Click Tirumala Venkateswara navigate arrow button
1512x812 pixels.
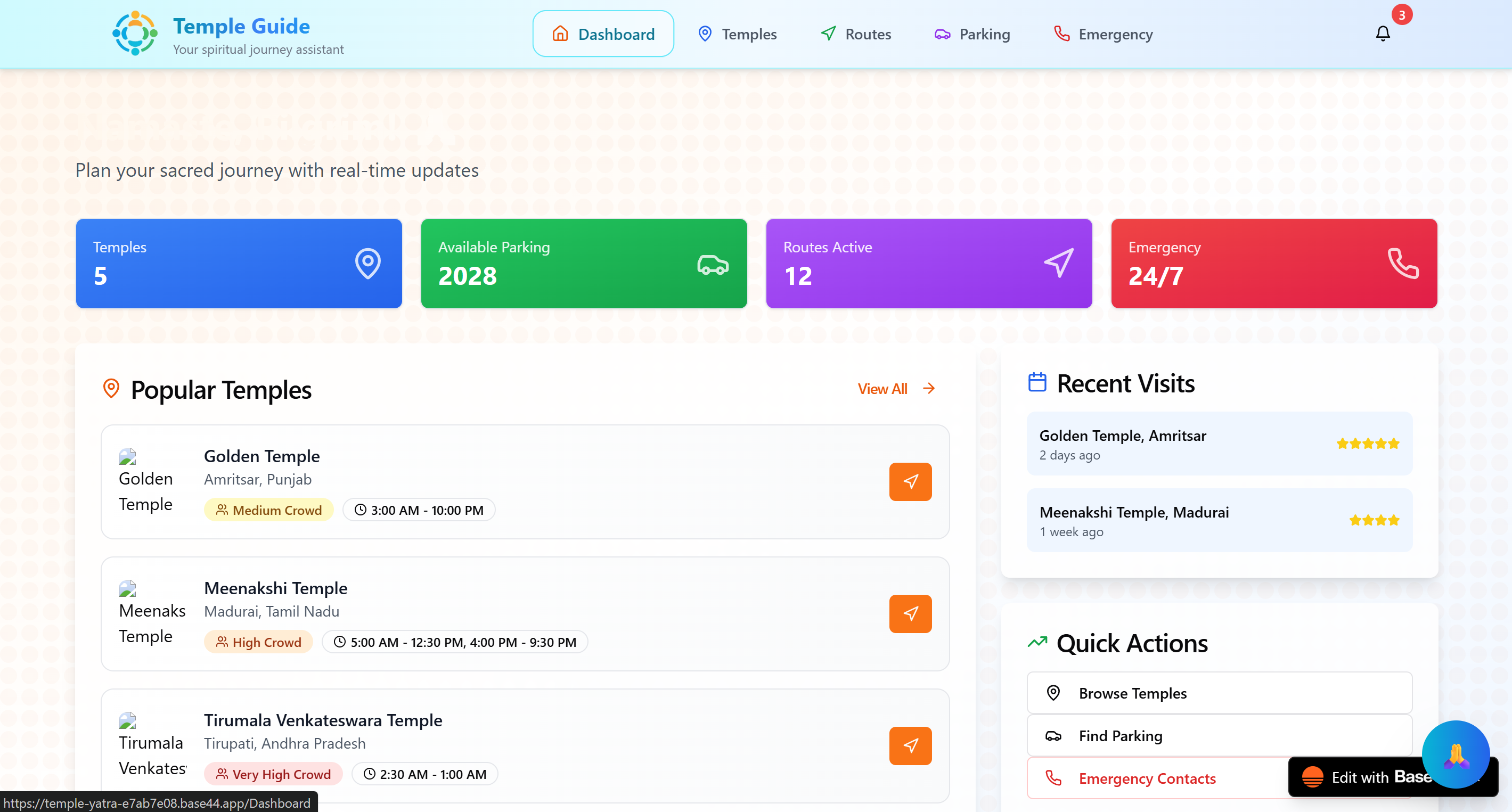910,745
